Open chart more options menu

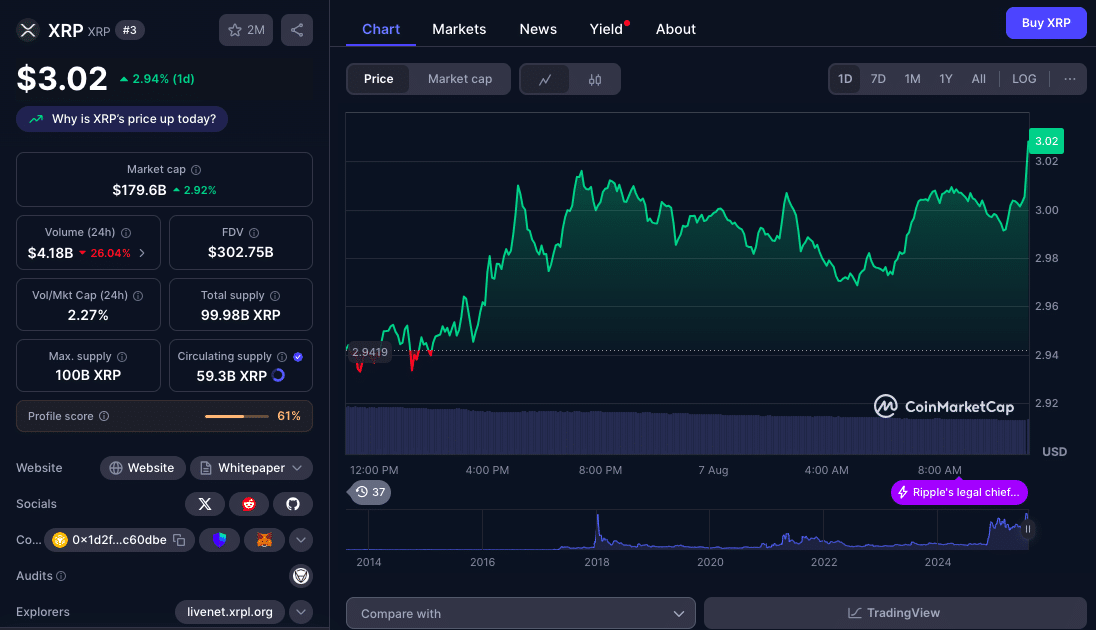tap(1069, 79)
